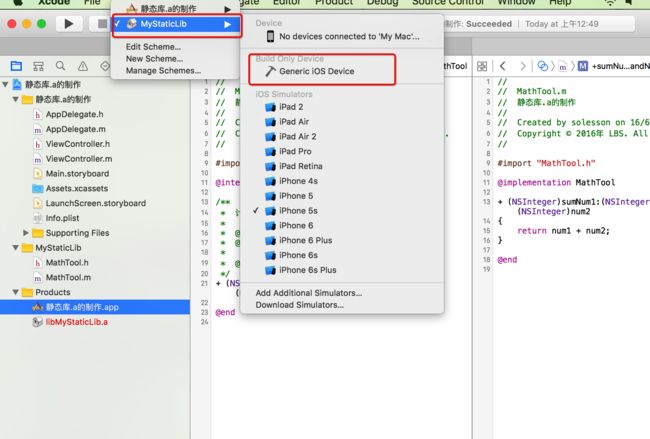Choose Edit Scheme...
The image size is (650, 439).
pos(153,47)
